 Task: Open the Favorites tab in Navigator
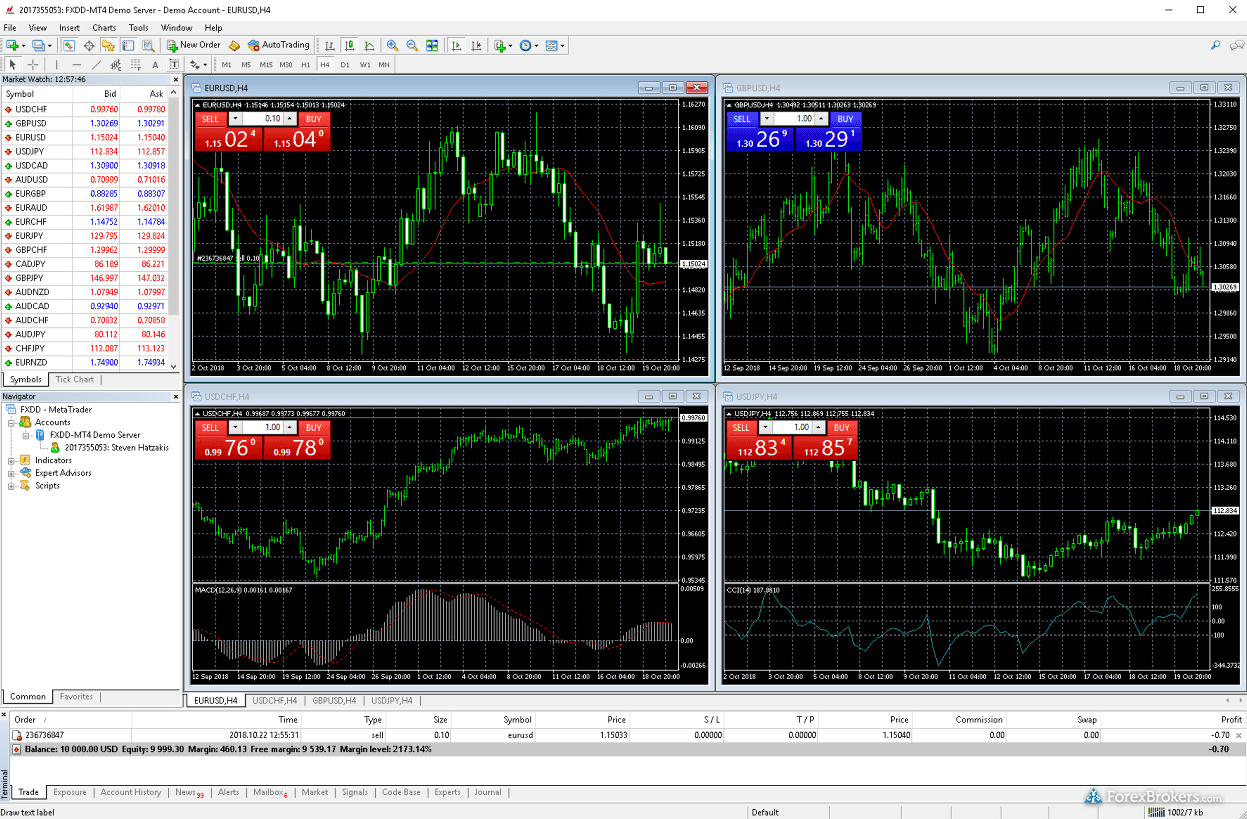point(77,697)
